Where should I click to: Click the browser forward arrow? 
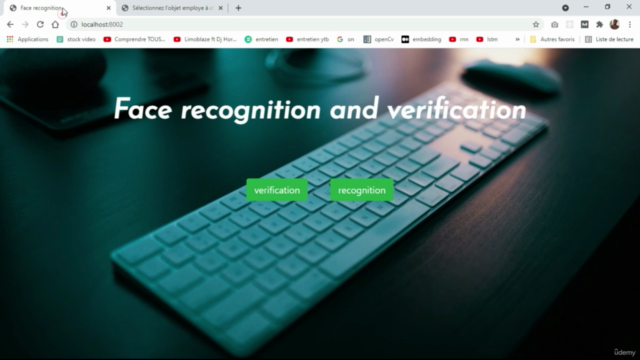pos(25,24)
